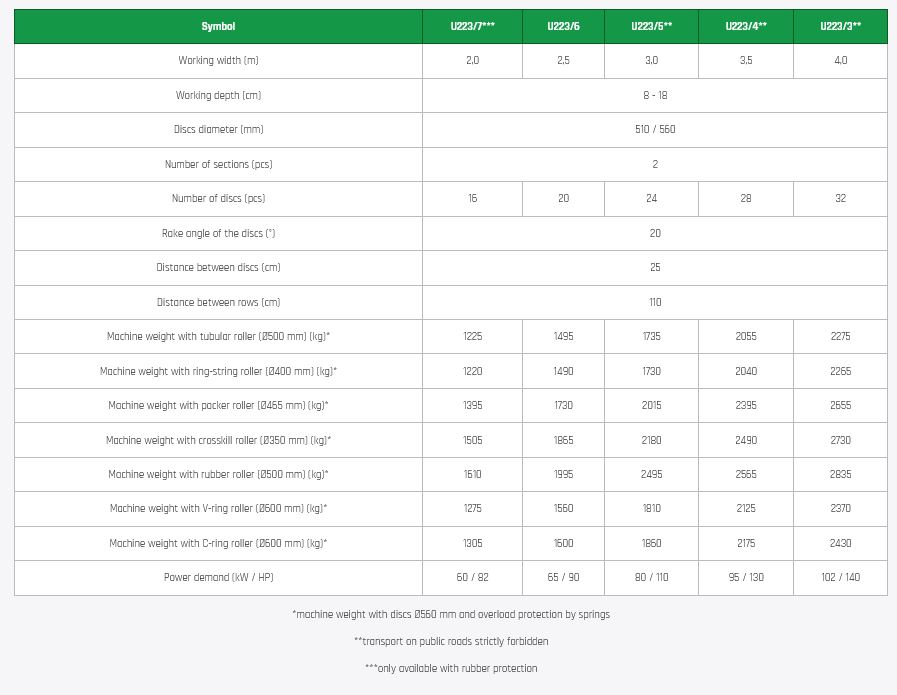Click the Power demand value 95 / 130
The height and width of the screenshot is (695, 897).
point(746,577)
